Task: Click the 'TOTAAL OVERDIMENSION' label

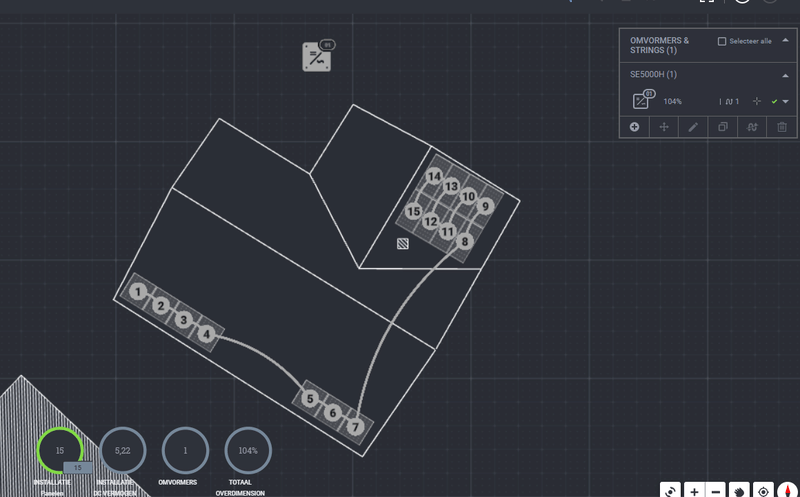Action: [240, 488]
